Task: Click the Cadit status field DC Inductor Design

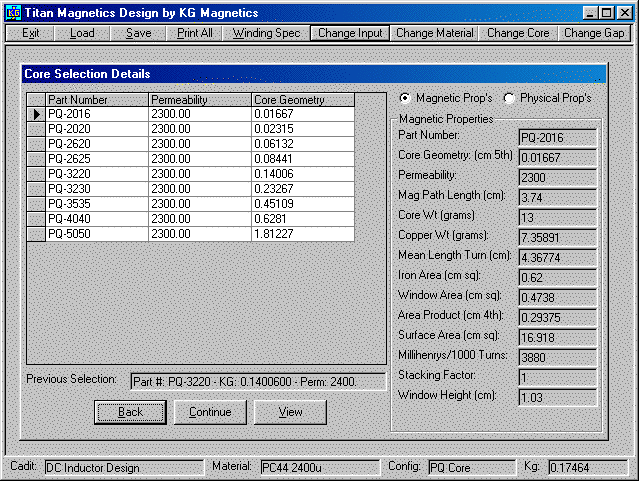Action: 124,468
